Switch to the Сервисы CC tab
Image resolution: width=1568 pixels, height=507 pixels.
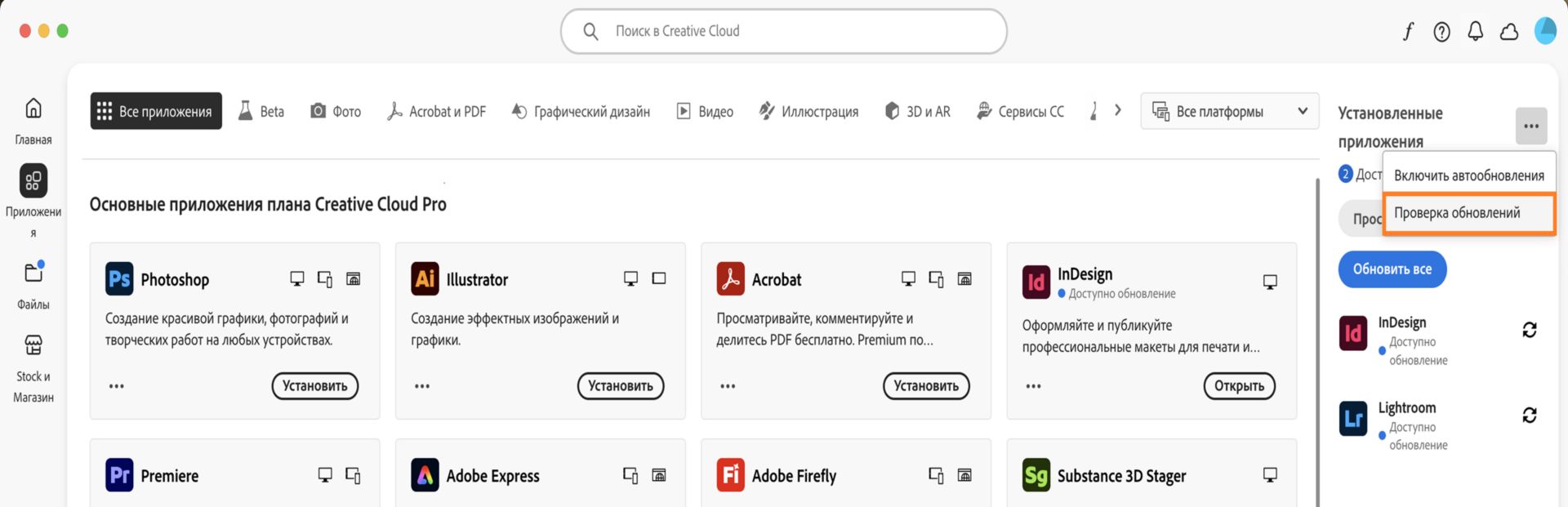click(x=1020, y=111)
